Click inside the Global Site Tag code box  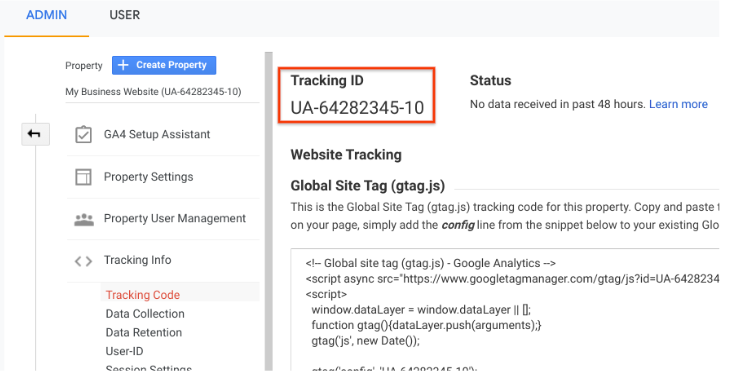tap(504, 310)
